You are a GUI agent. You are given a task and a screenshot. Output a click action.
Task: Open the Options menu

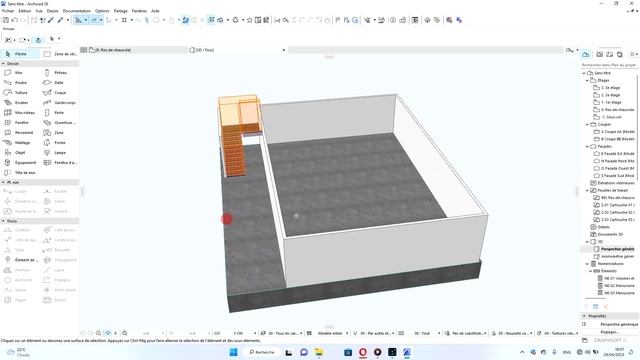pos(102,11)
